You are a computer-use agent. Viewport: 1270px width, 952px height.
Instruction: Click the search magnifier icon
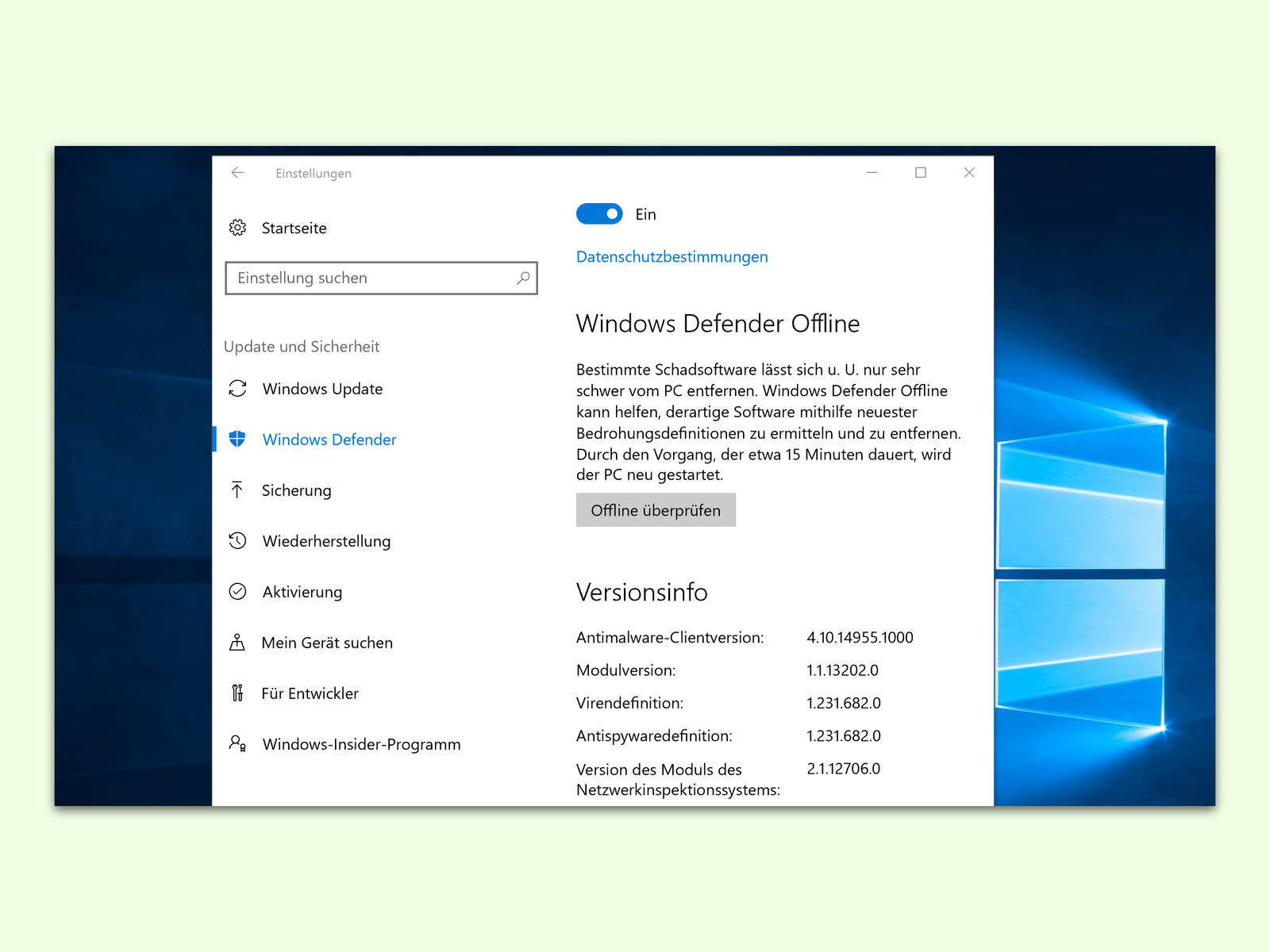point(523,278)
